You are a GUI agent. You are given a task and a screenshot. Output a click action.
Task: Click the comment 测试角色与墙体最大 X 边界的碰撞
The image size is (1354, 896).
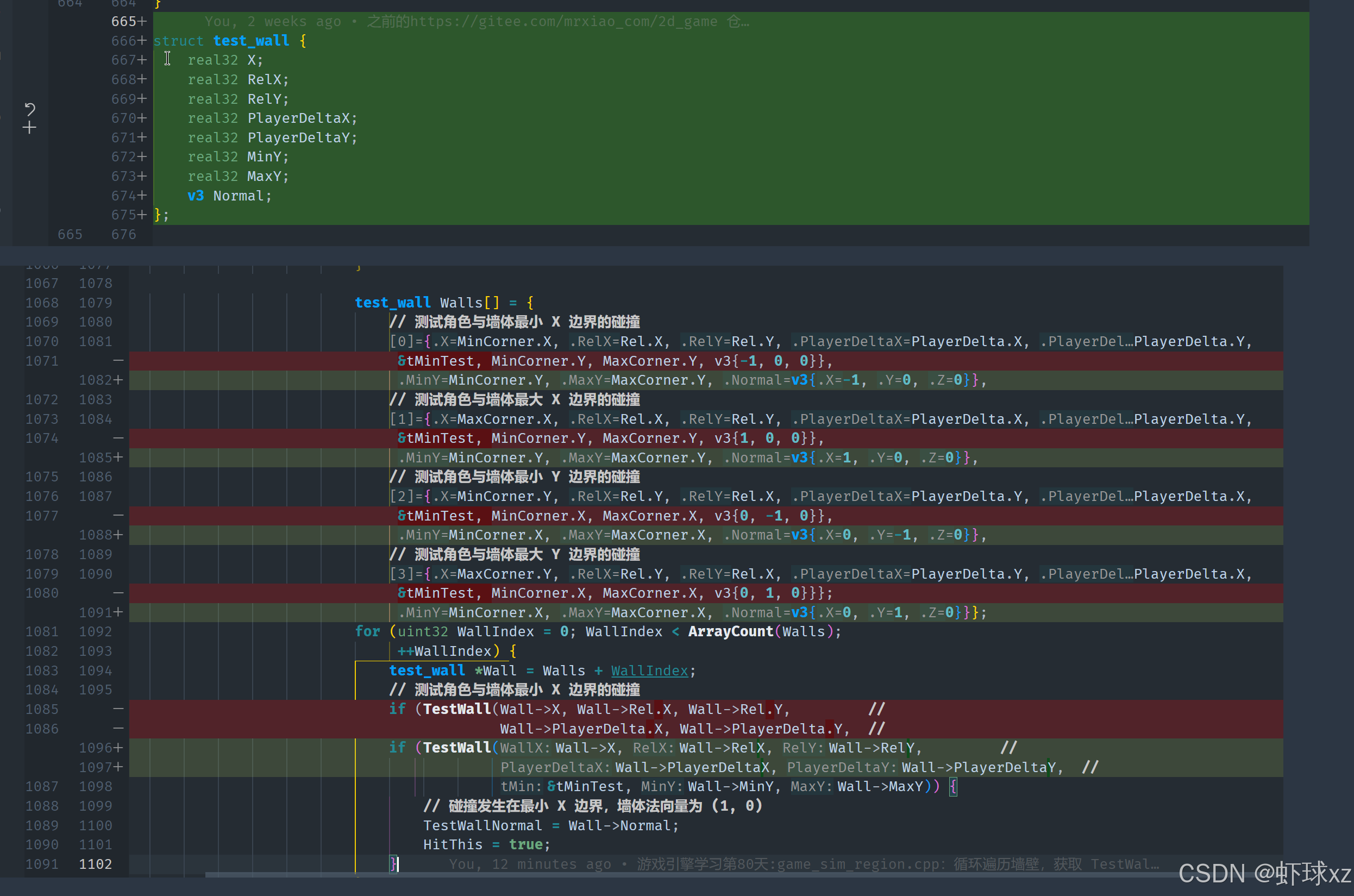click(x=514, y=399)
